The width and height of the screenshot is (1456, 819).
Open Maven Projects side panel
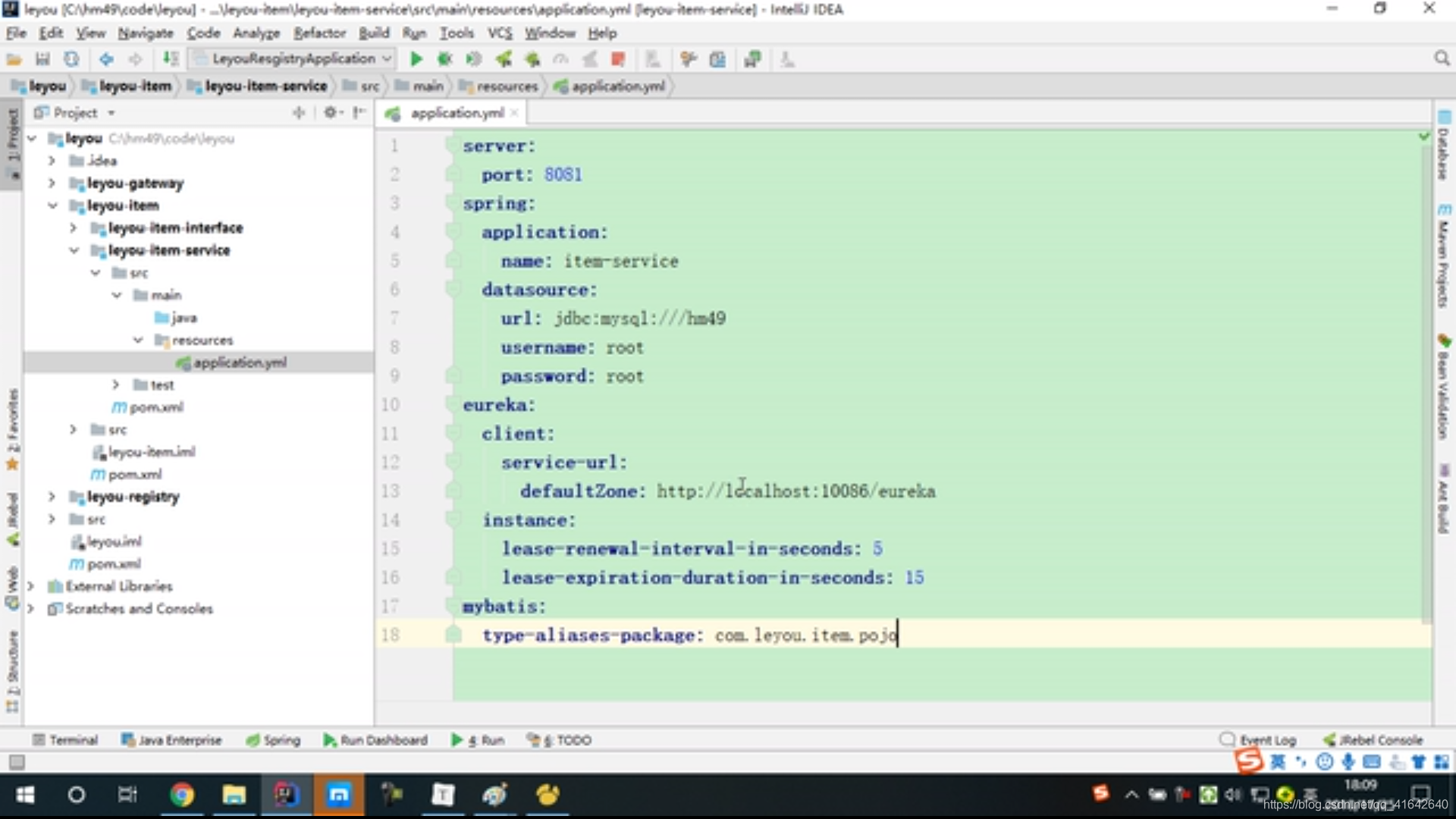coord(1444,256)
